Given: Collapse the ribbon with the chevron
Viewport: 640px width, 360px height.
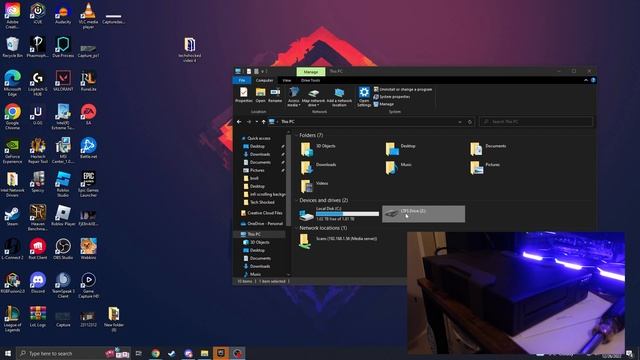Looking at the screenshot, I should pos(586,80).
